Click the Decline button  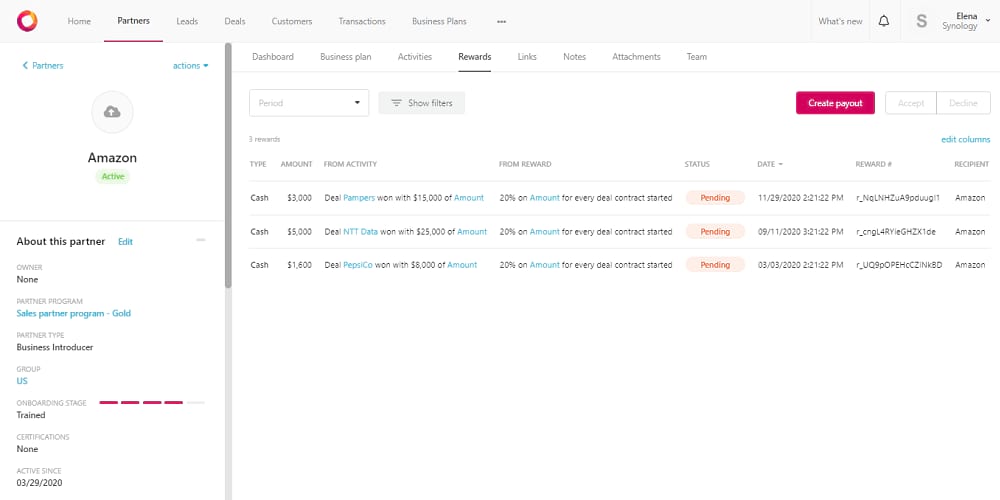click(963, 103)
